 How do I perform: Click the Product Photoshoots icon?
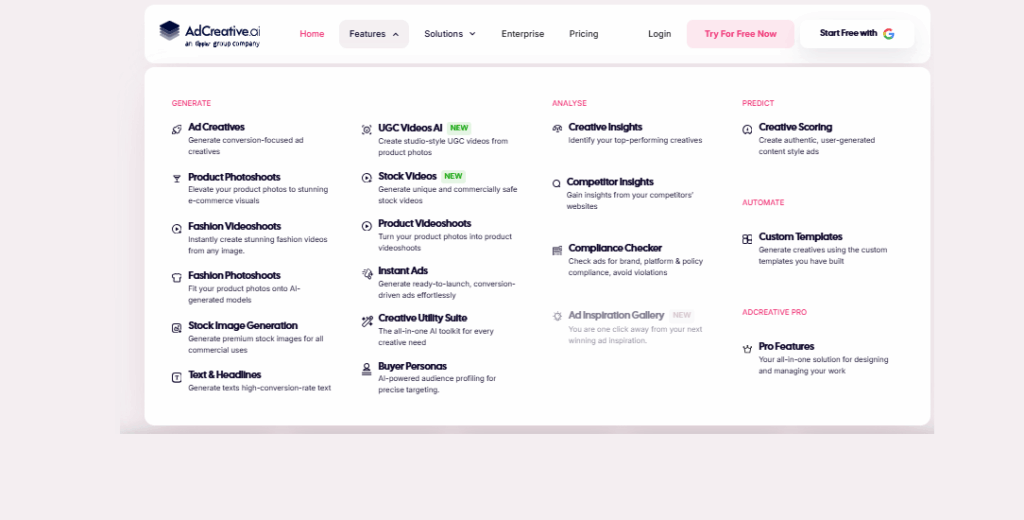pyautogui.click(x=176, y=178)
